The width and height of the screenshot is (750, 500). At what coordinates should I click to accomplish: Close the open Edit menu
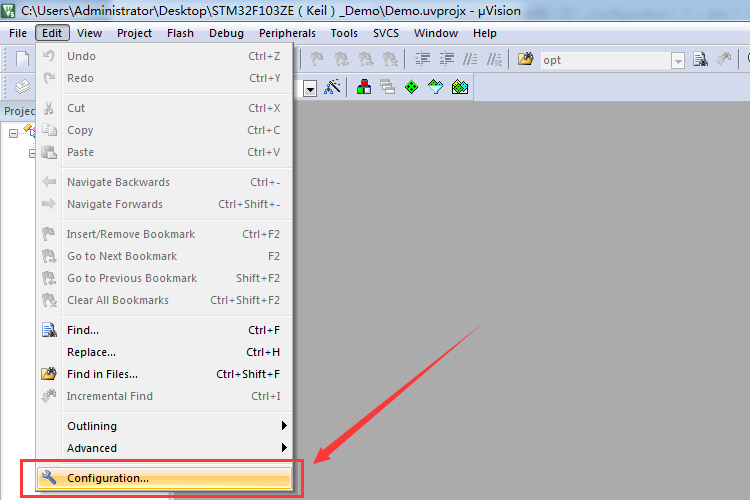pyautogui.click(x=52, y=33)
